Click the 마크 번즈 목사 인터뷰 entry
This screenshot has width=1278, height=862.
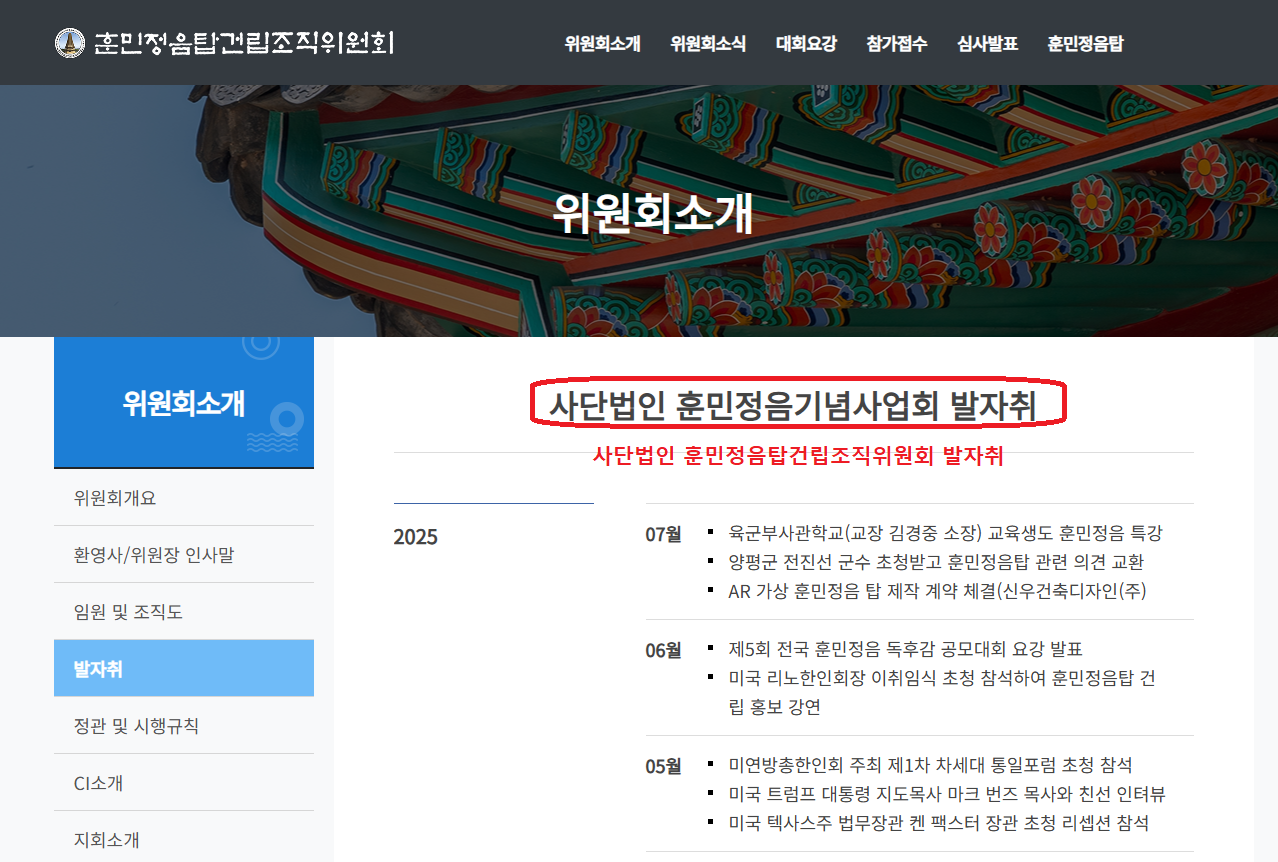(x=947, y=794)
